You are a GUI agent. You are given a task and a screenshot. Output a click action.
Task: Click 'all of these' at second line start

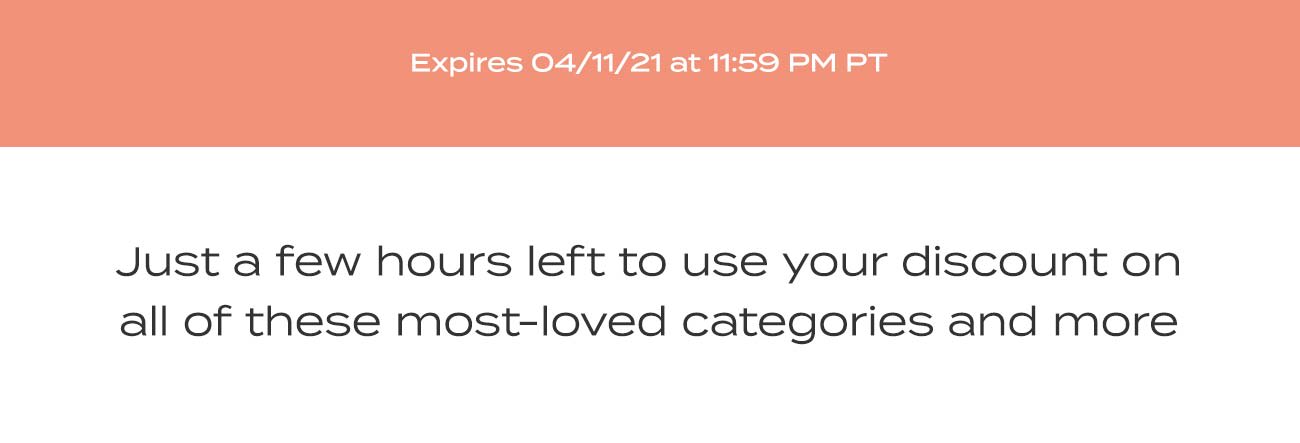coord(250,322)
